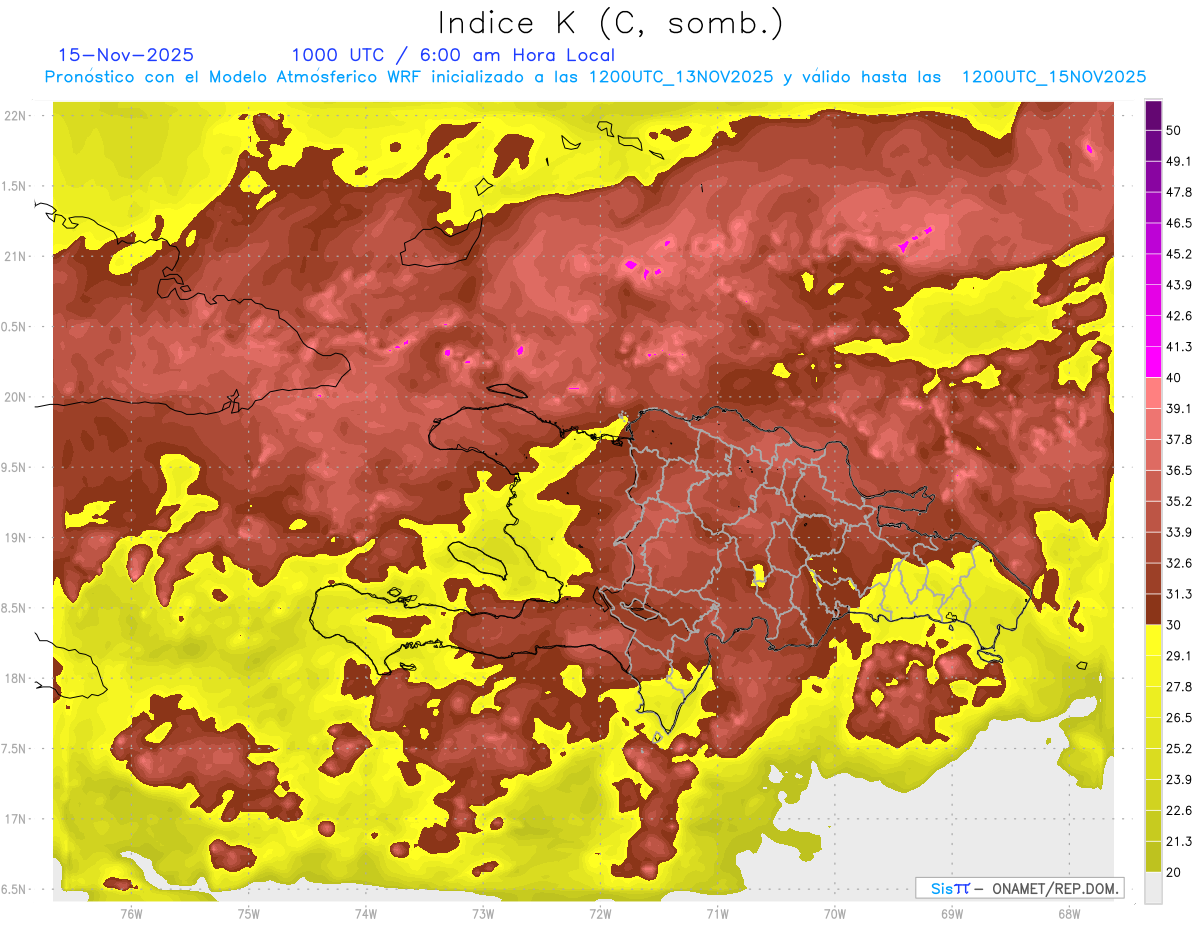Click the "17N" latitude label

click(15, 820)
